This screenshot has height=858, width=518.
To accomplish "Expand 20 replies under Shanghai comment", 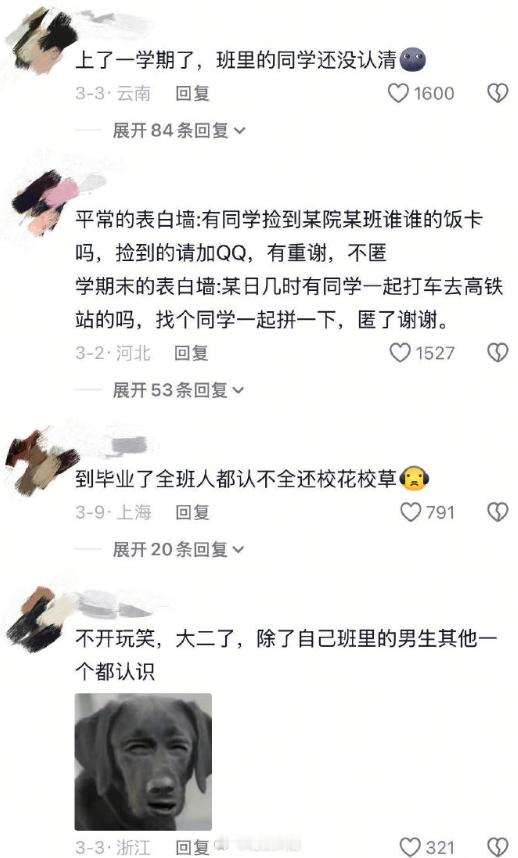I will pos(179,549).
